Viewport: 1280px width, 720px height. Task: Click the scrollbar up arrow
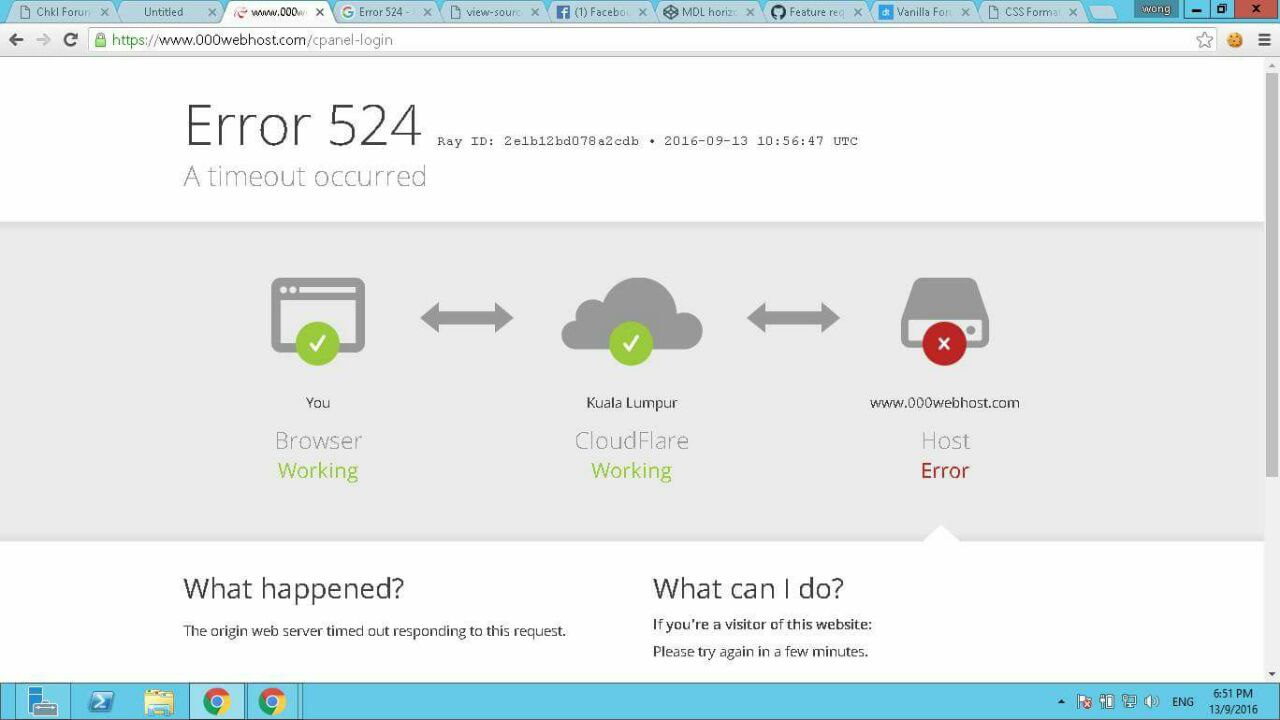pos(1272,64)
